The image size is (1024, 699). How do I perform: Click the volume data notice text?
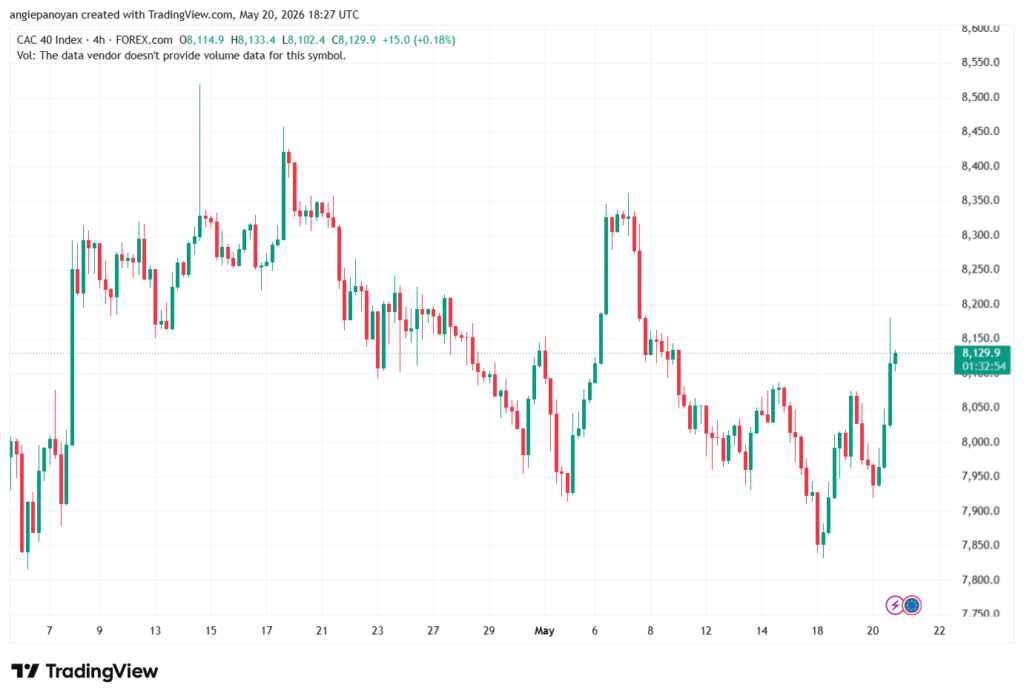[x=181, y=56]
